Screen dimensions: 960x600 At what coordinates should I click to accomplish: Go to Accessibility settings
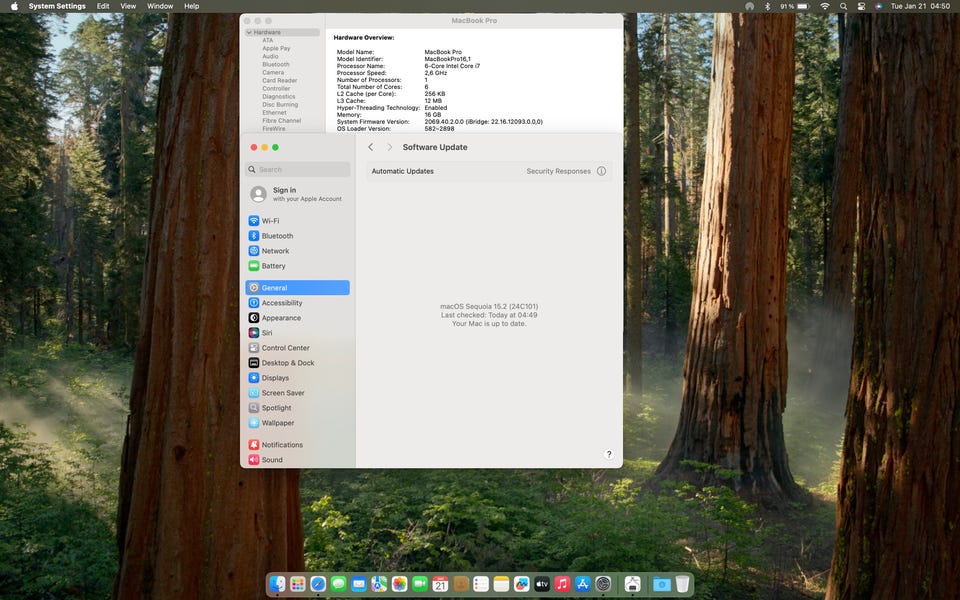click(x=281, y=303)
